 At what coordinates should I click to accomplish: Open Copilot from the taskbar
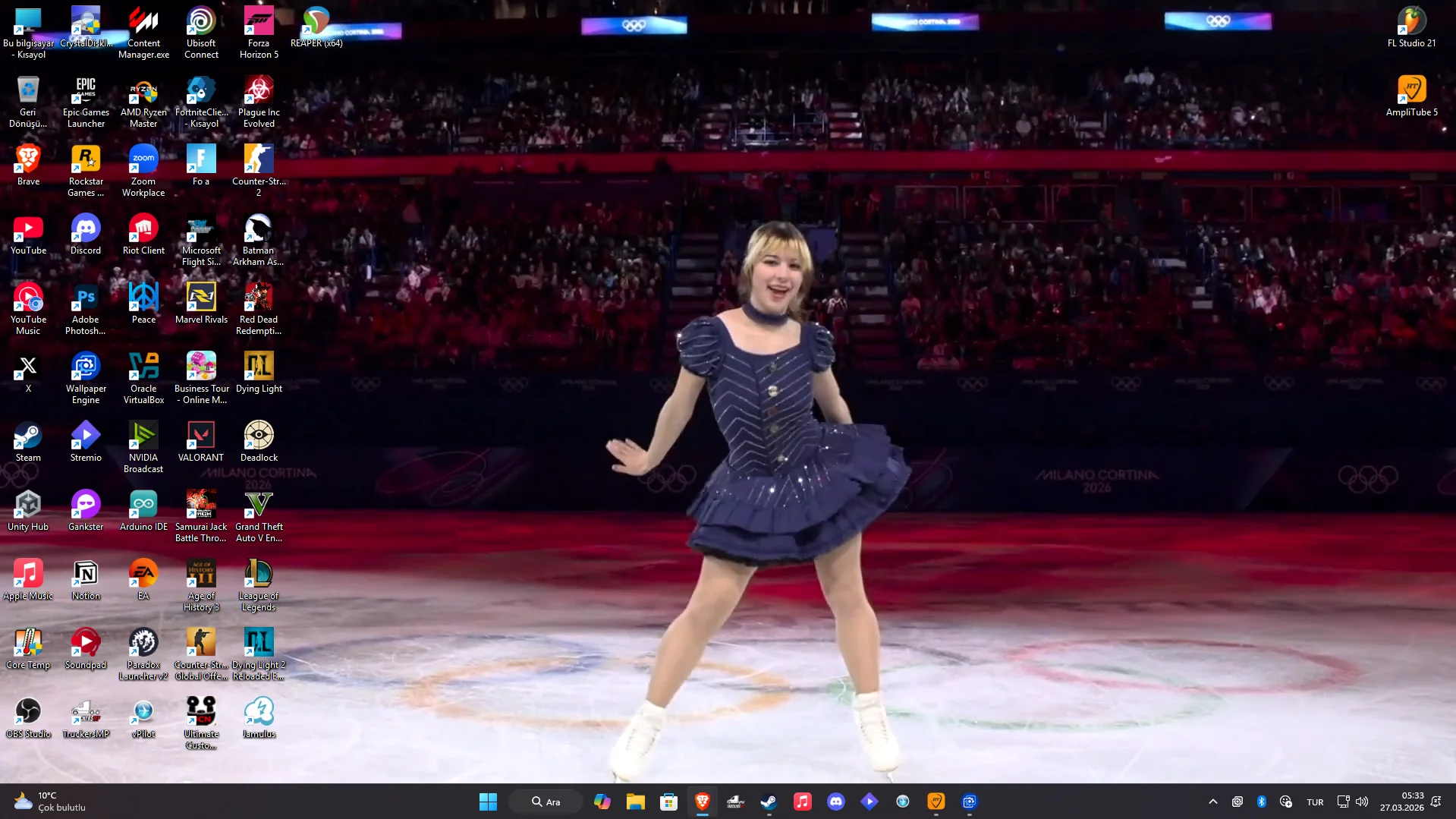click(602, 802)
